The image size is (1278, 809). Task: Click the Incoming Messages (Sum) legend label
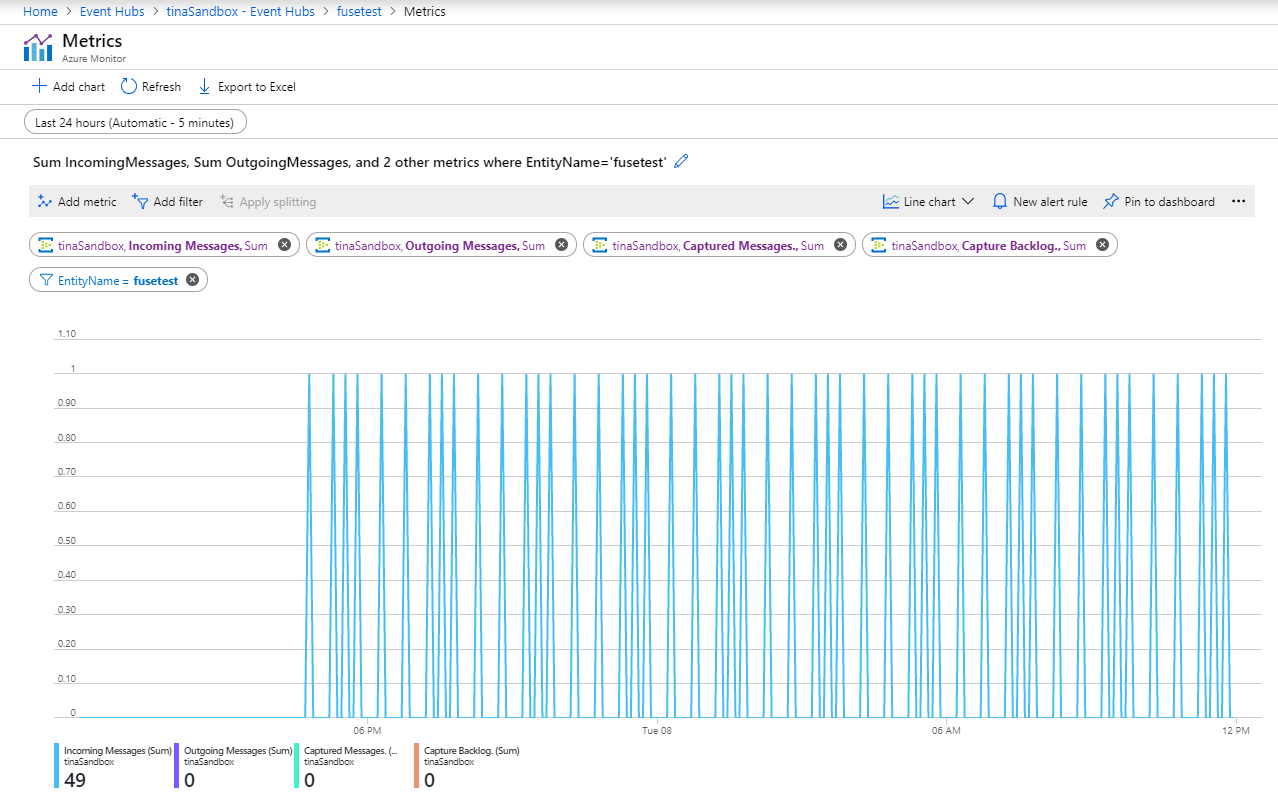(x=118, y=750)
